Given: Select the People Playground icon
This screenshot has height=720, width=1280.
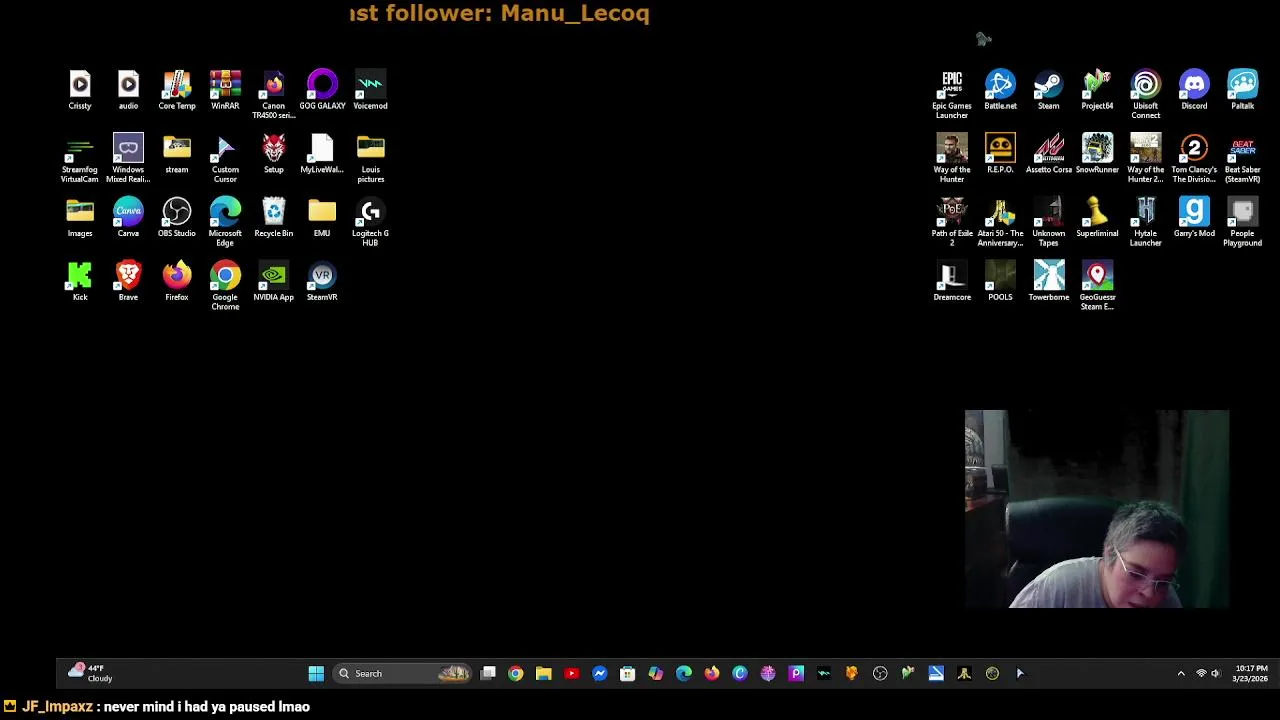Looking at the screenshot, I should 1243,222.
